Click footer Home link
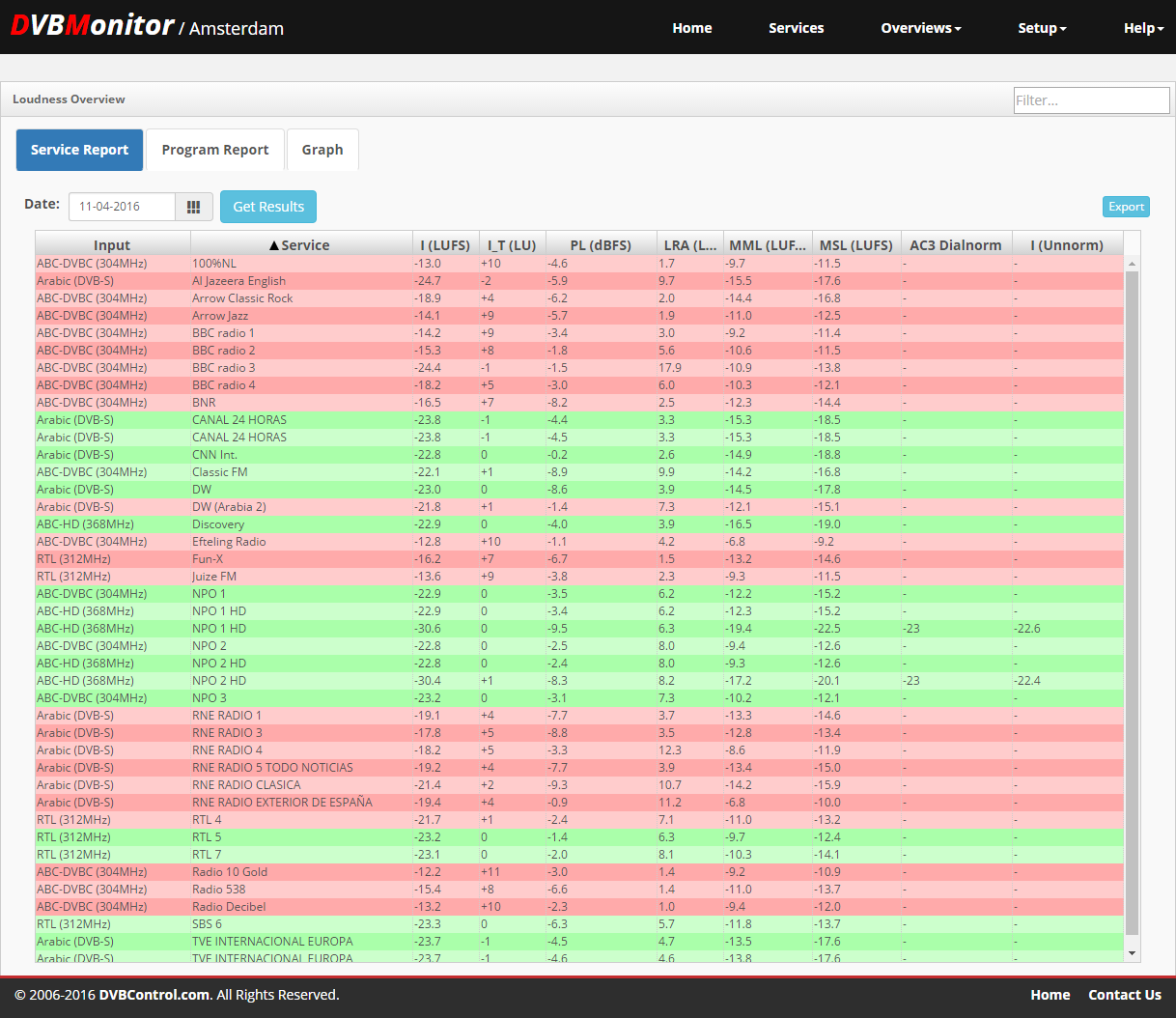The width and height of the screenshot is (1176, 1018). pyautogui.click(x=1050, y=995)
